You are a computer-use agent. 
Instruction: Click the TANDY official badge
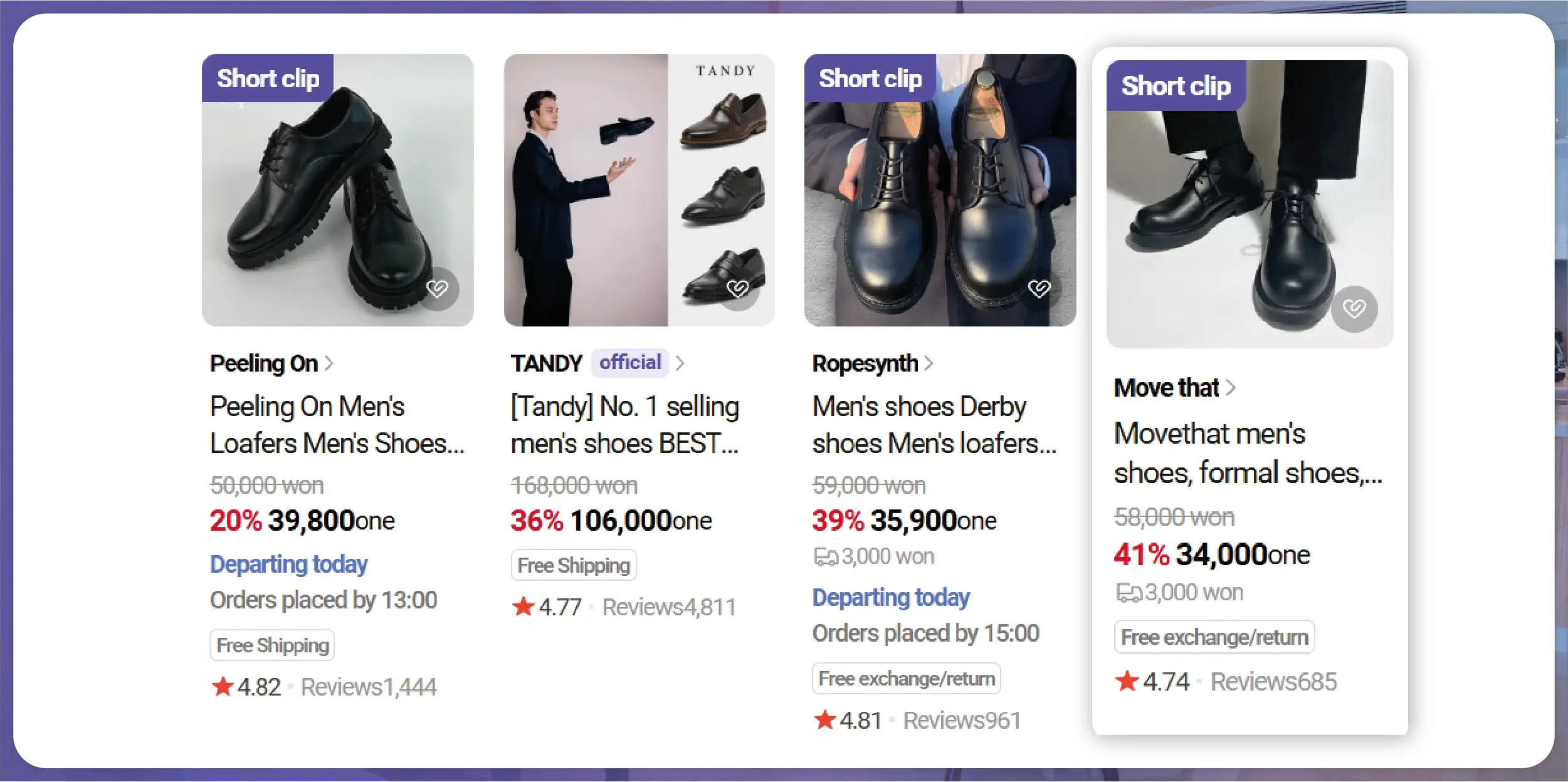pyautogui.click(x=629, y=362)
